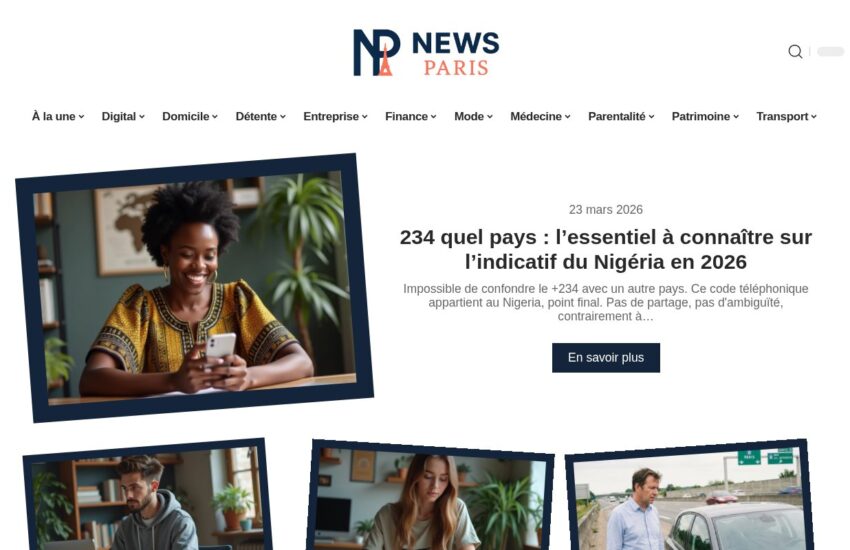
Task: Open the long-haired woman article thumbnail
Action: coord(430,496)
